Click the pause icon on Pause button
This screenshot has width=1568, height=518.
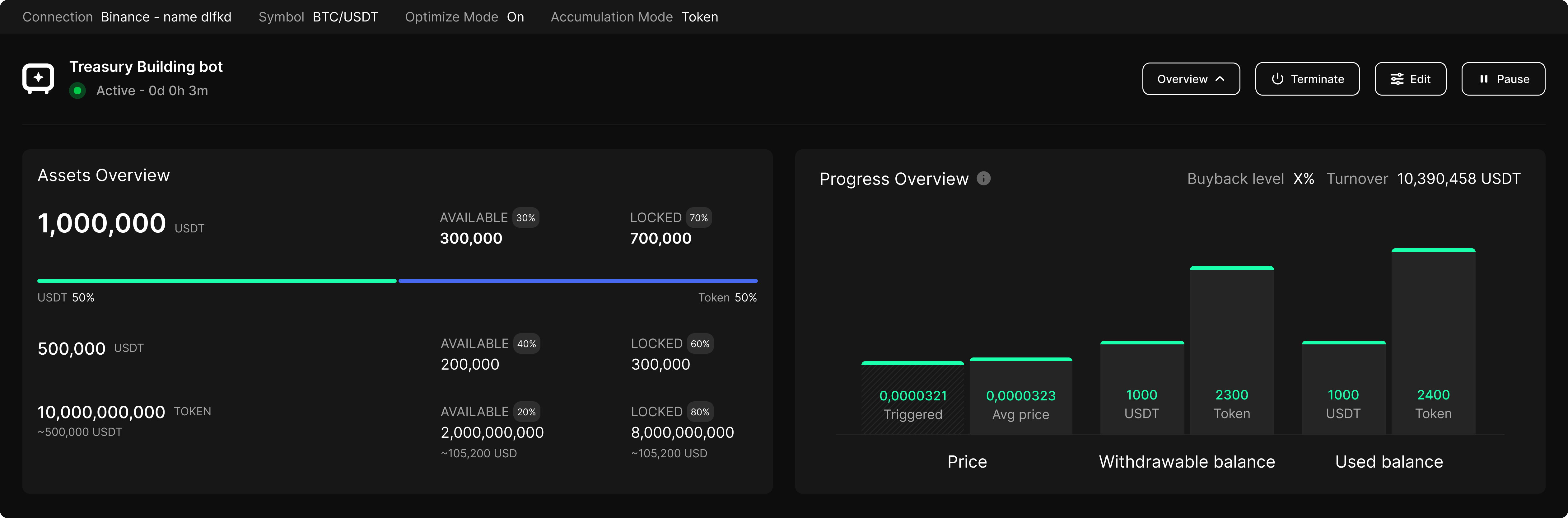(x=1483, y=78)
